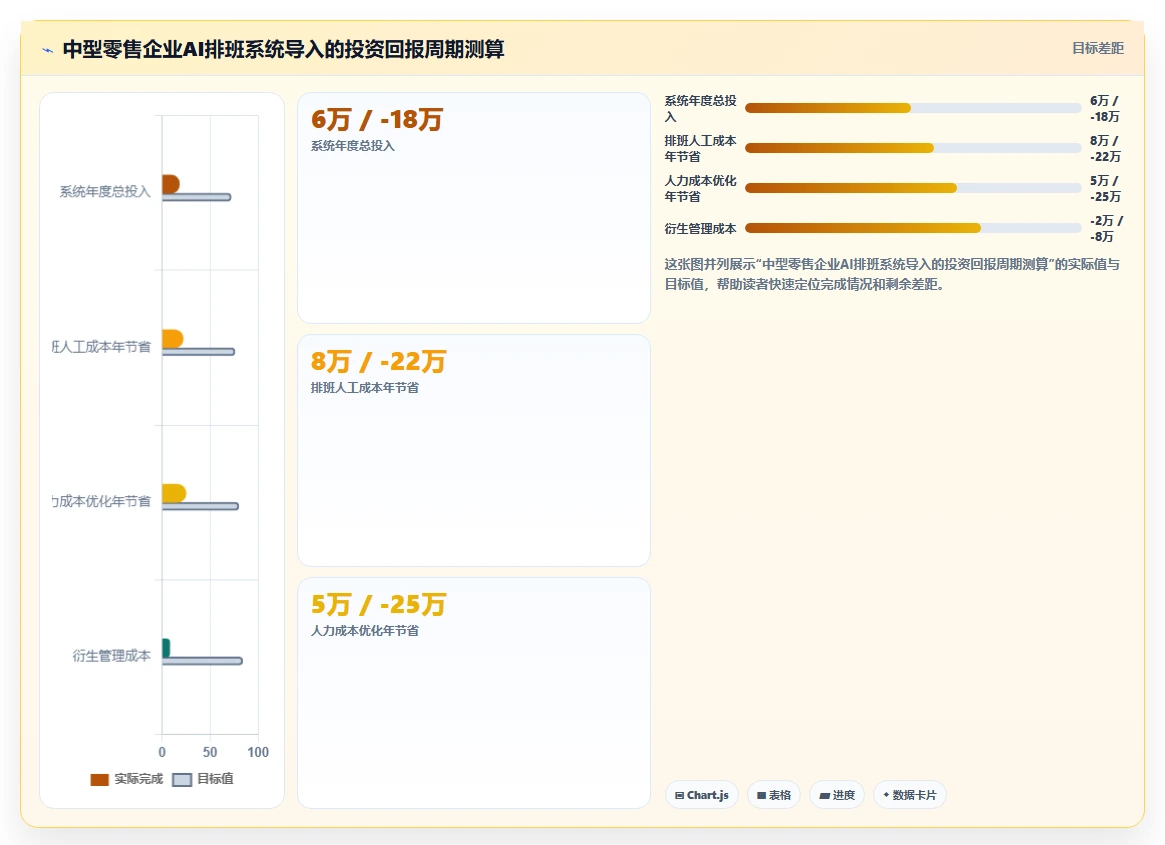Click the -2万 / -8万 progress value

pyautogui.click(x=1106, y=229)
